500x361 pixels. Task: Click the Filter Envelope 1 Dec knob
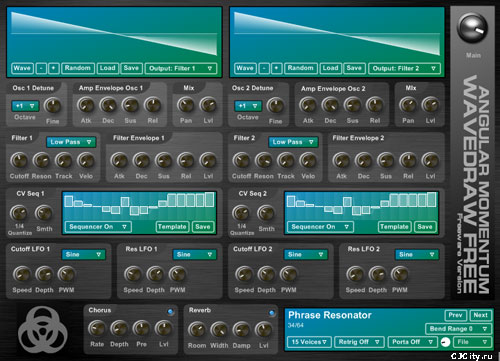[141, 161]
